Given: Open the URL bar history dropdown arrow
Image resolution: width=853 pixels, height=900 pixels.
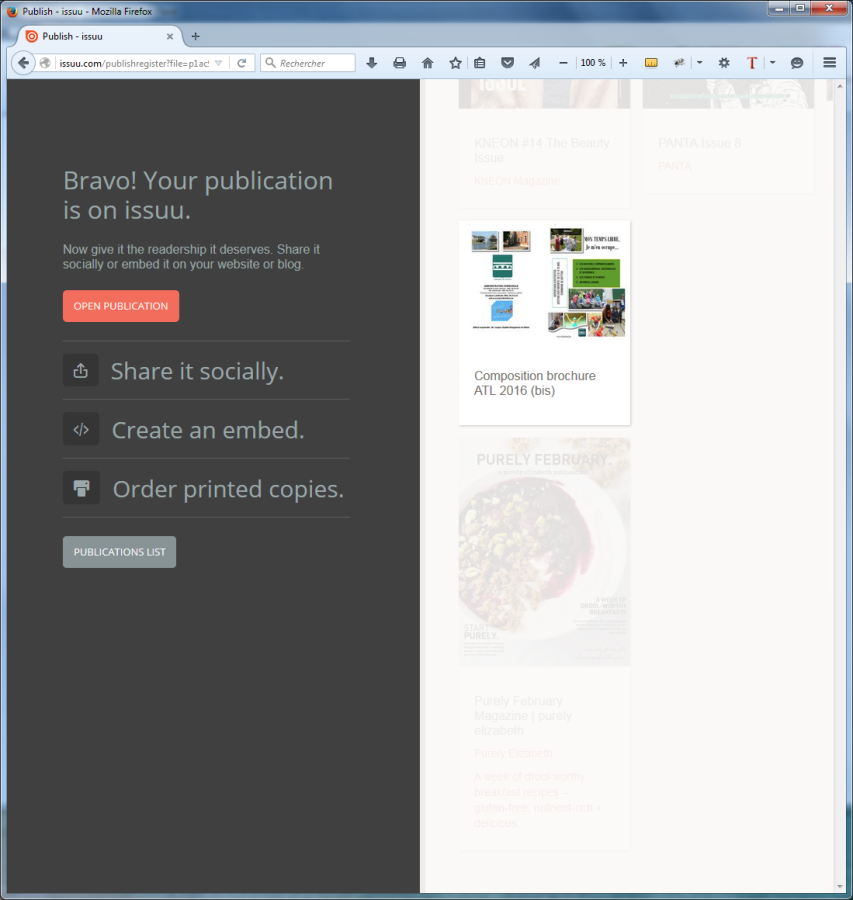Looking at the screenshot, I should (x=218, y=63).
